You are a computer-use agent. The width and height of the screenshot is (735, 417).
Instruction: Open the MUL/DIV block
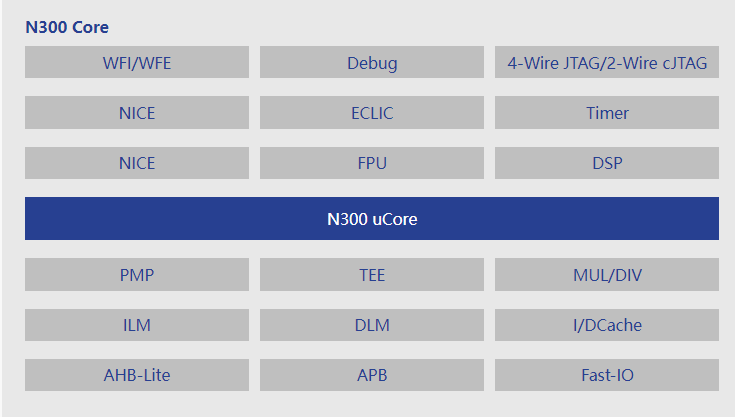point(607,275)
